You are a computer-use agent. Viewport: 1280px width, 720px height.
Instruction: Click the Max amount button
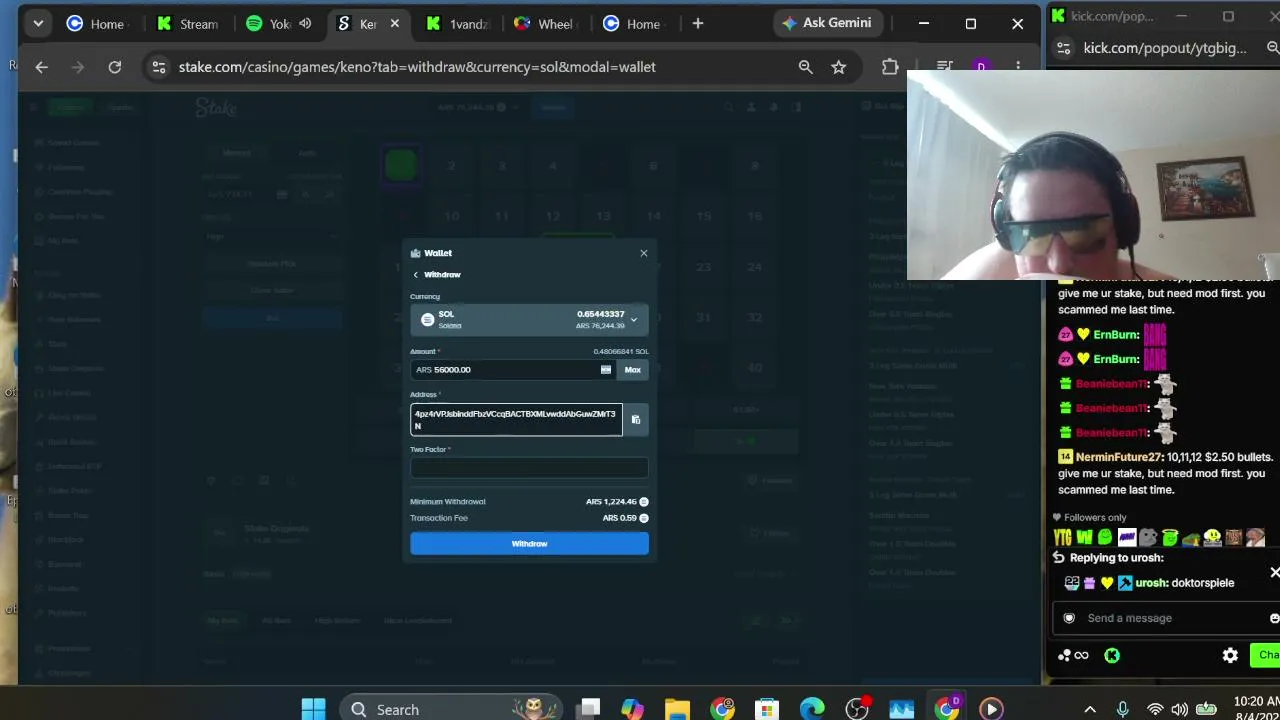[633, 370]
